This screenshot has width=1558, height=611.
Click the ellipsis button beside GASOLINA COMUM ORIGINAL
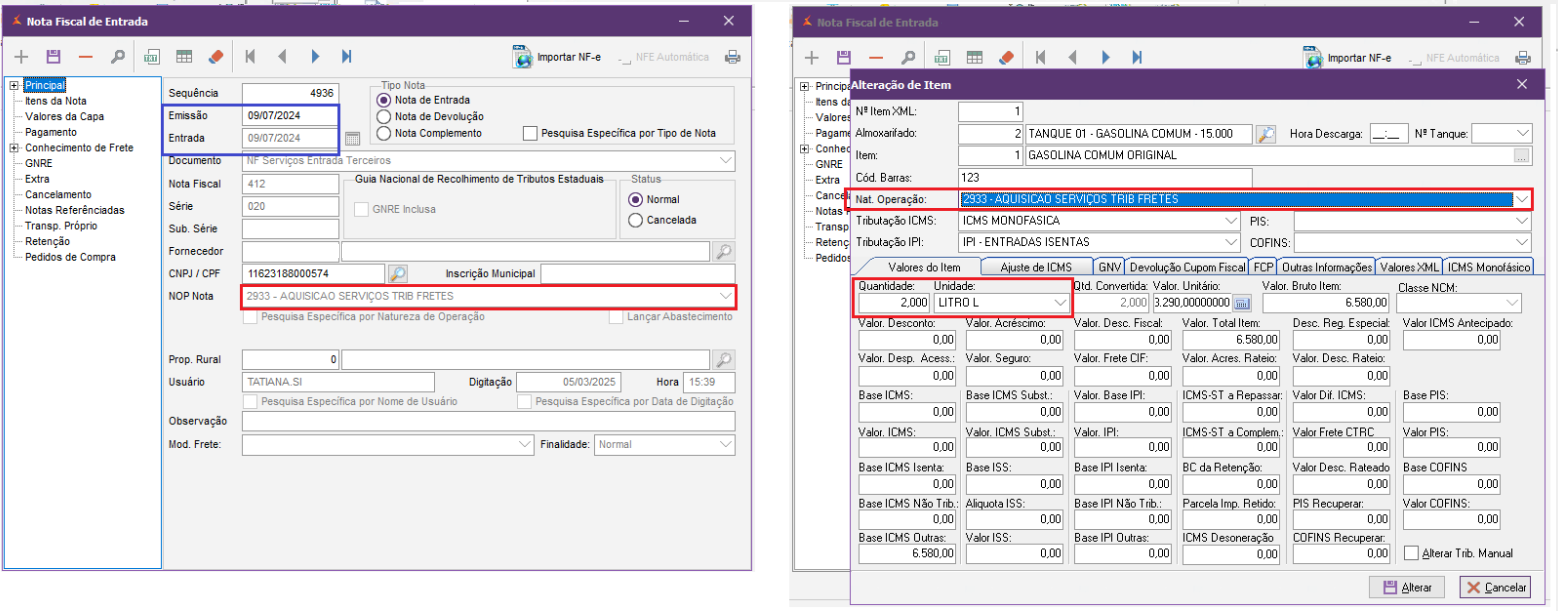(x=1522, y=155)
